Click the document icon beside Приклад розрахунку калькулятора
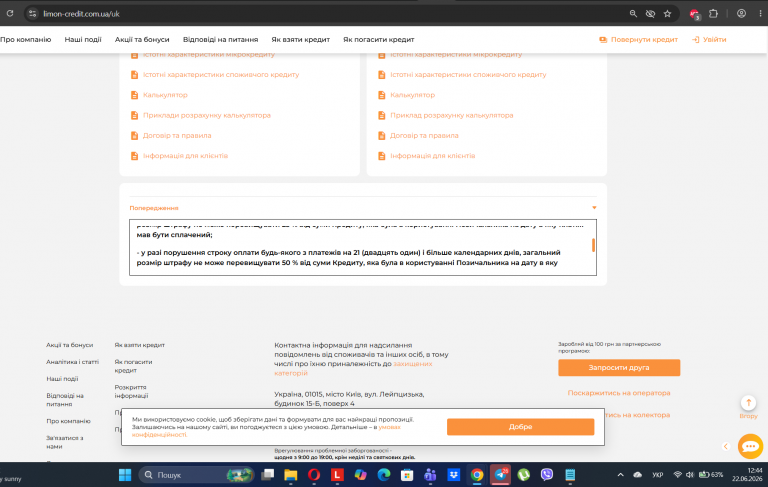The width and height of the screenshot is (768, 487). (x=382, y=115)
